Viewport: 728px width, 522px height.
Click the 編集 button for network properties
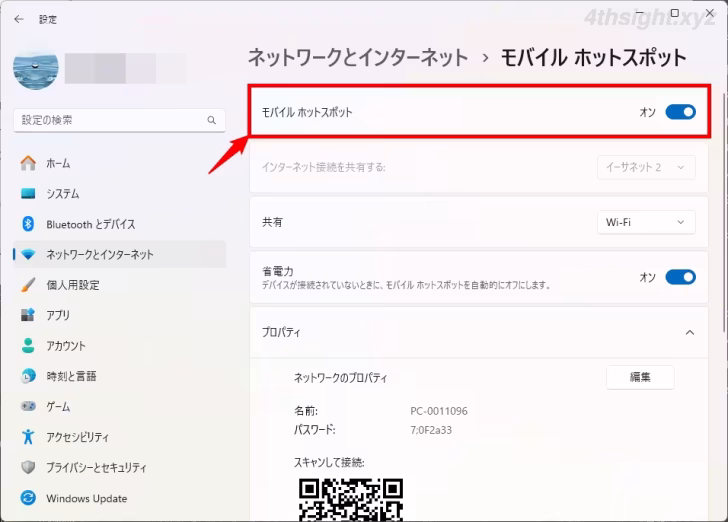(640, 378)
